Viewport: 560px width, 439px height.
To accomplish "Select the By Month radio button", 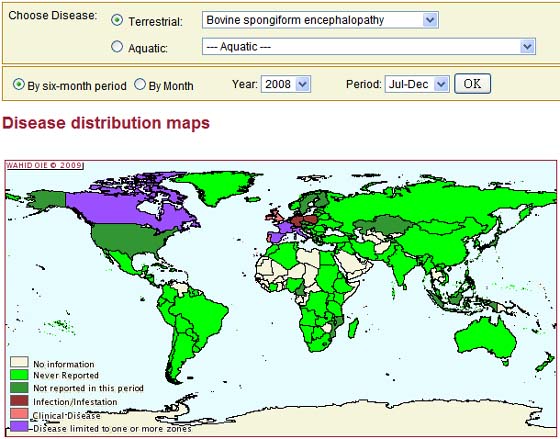I will [140, 85].
